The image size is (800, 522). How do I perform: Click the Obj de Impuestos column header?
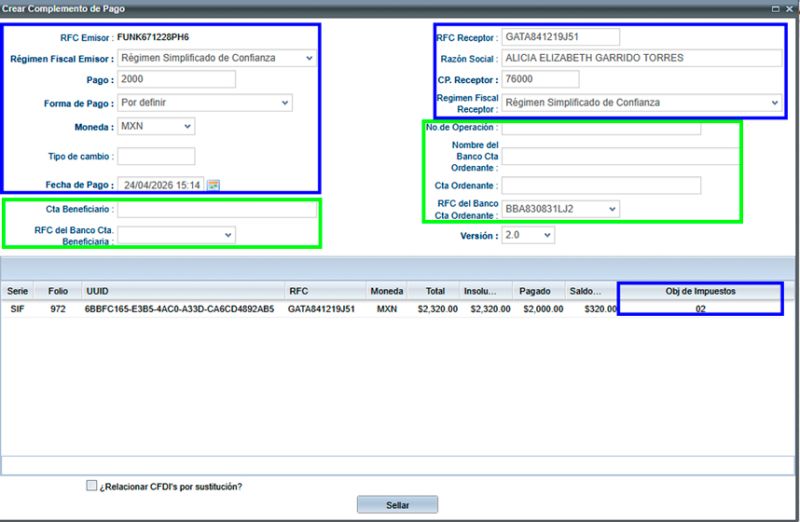(699, 291)
